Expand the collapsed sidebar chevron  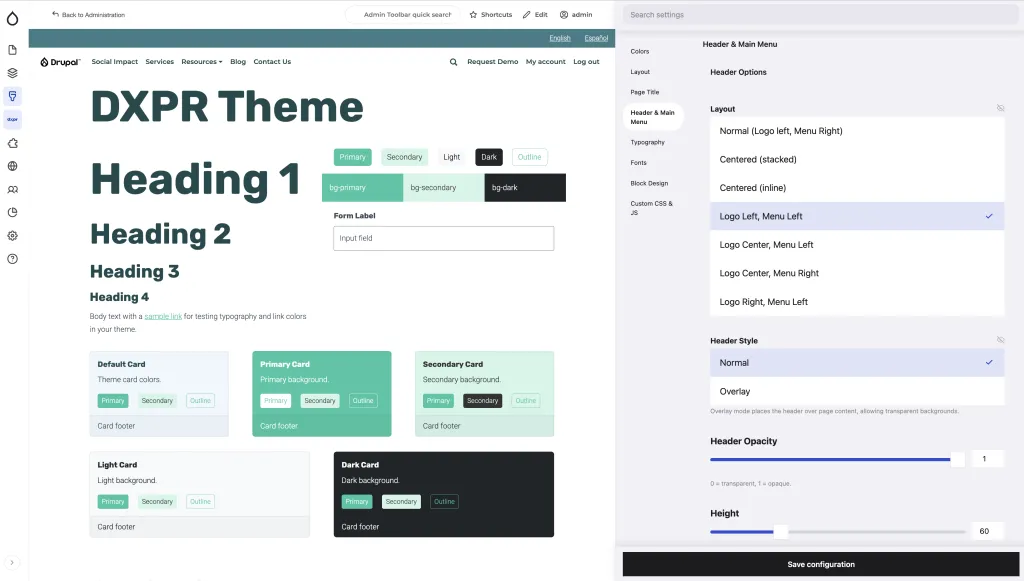click(x=12, y=561)
